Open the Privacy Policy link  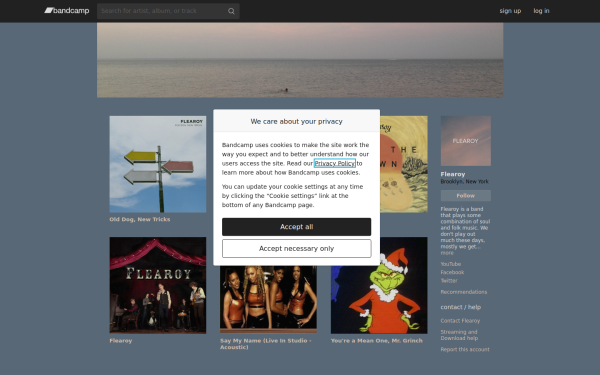pos(335,163)
